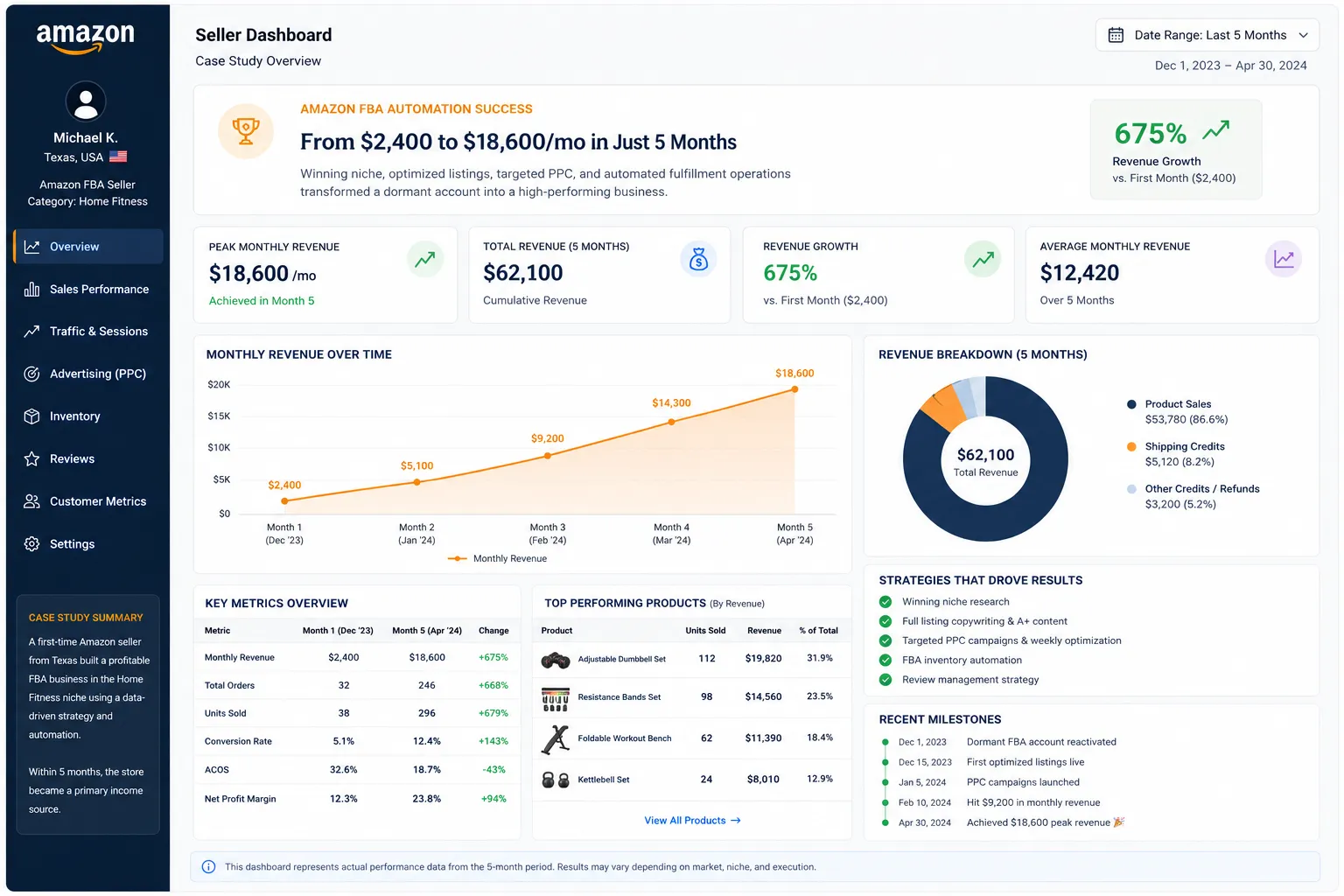The image size is (1344, 896).
Task: Click Total Orders 246 value
Action: (x=427, y=686)
